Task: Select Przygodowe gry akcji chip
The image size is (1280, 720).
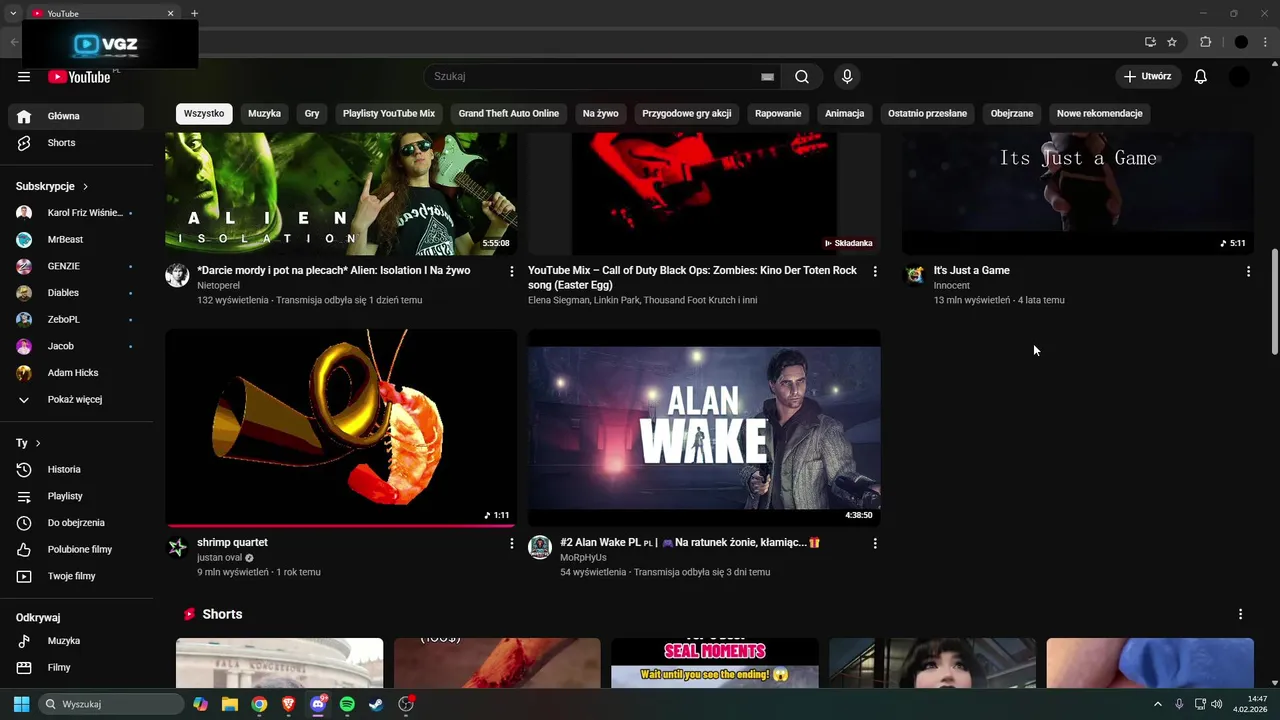Action: coord(687,114)
